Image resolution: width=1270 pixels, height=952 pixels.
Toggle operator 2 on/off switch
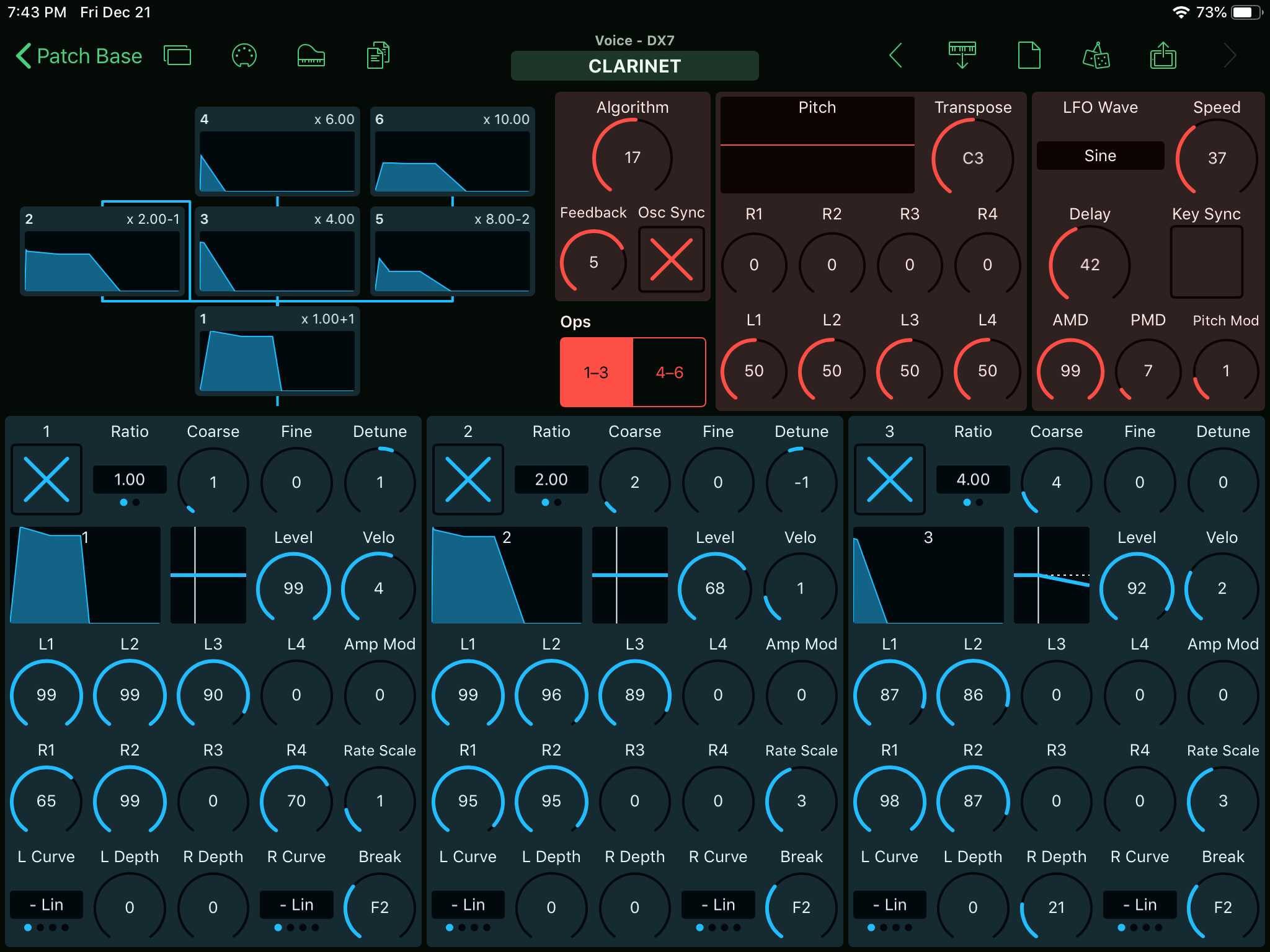(468, 480)
